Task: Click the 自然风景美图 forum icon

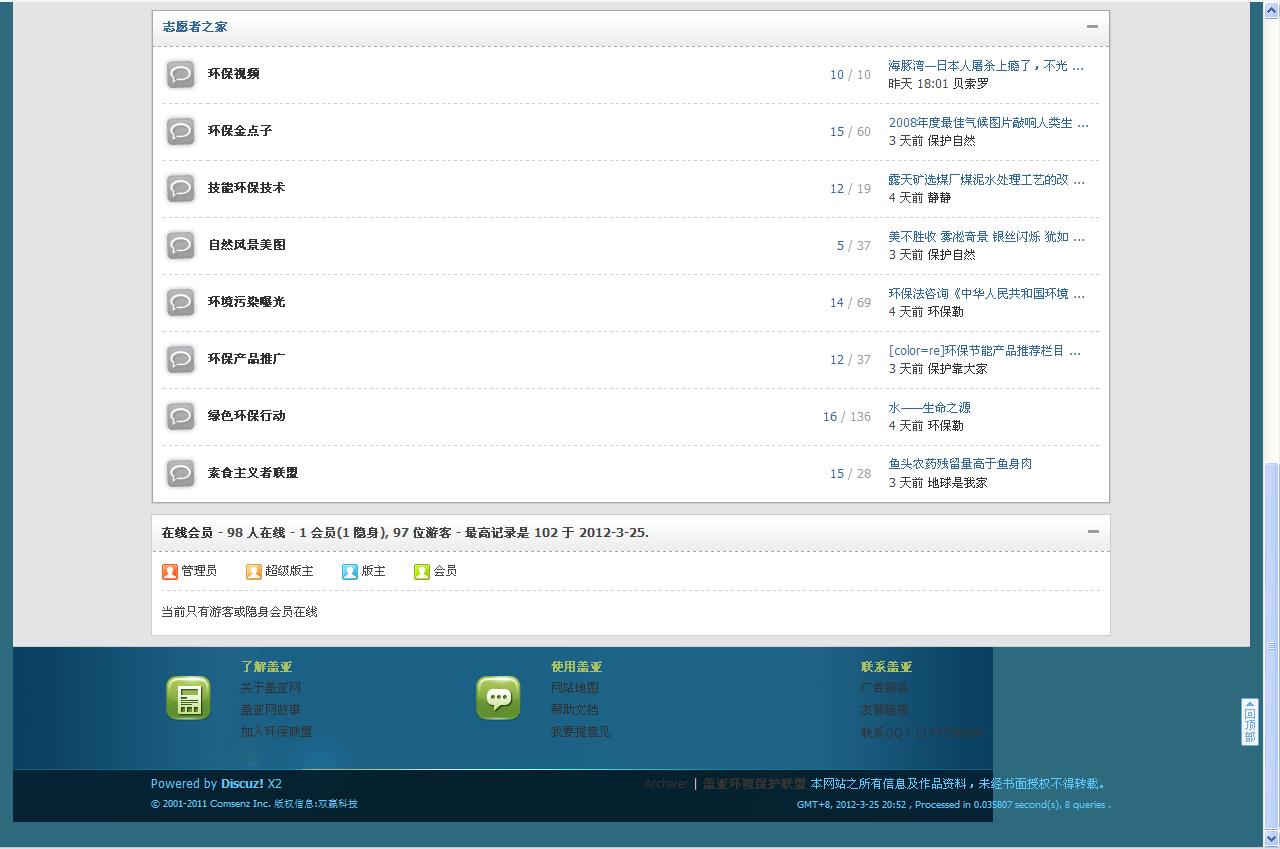Action: 180,245
